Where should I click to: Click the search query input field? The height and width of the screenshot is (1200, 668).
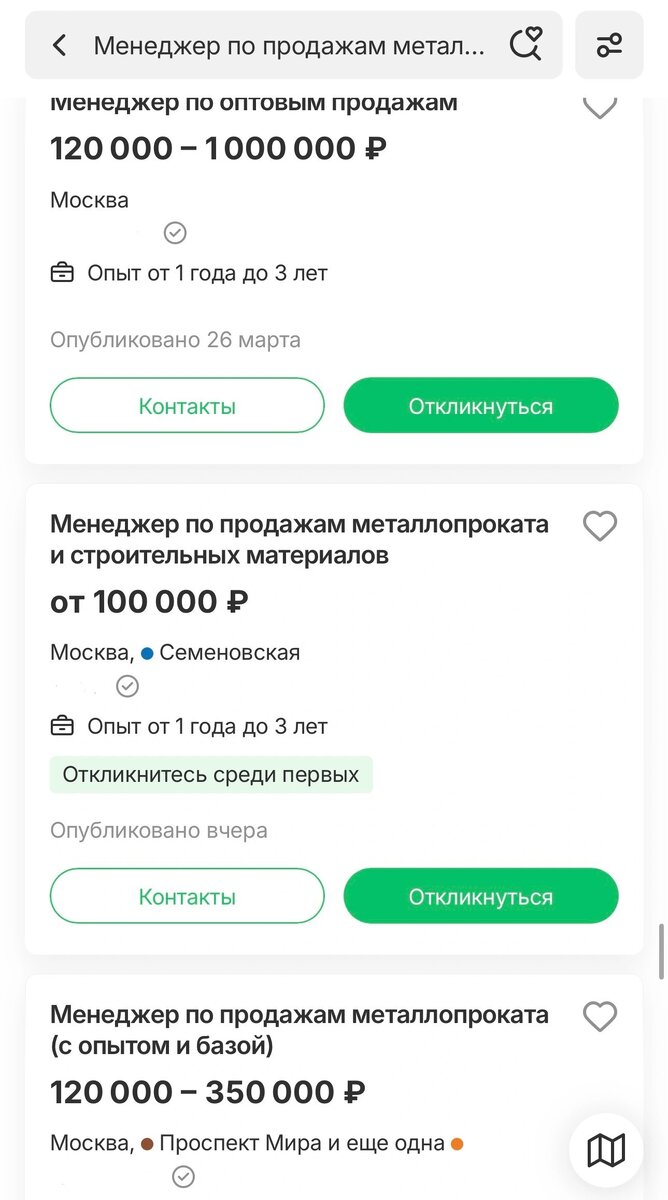pyautogui.click(x=290, y=44)
